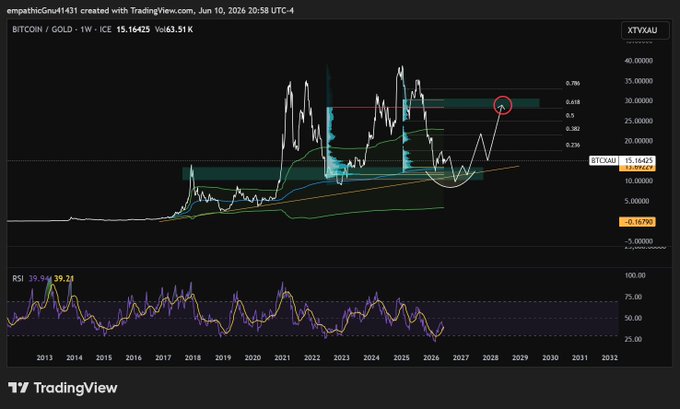Click the 2015 year on time axis

pyautogui.click(x=104, y=358)
